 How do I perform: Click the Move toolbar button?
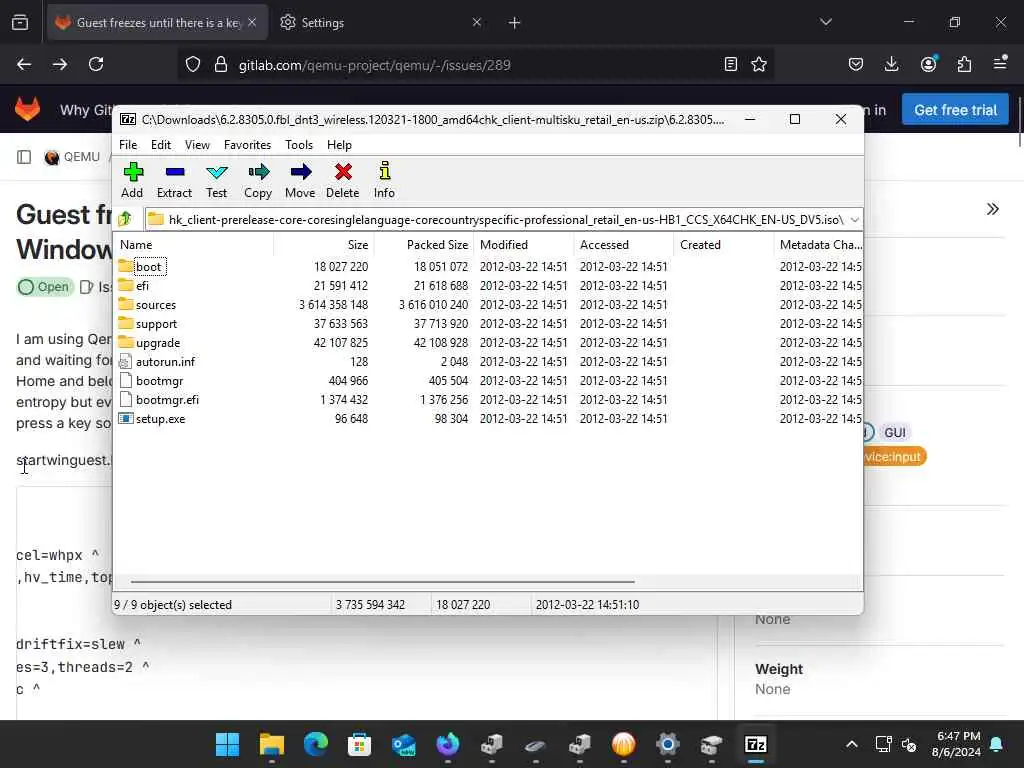coord(300,180)
